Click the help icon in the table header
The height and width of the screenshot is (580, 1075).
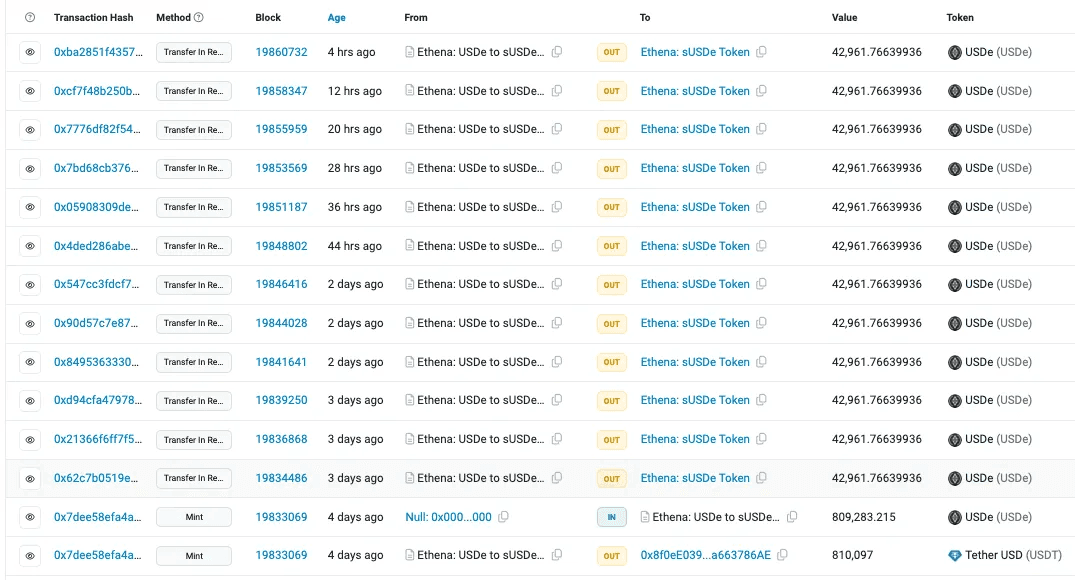coord(30,18)
